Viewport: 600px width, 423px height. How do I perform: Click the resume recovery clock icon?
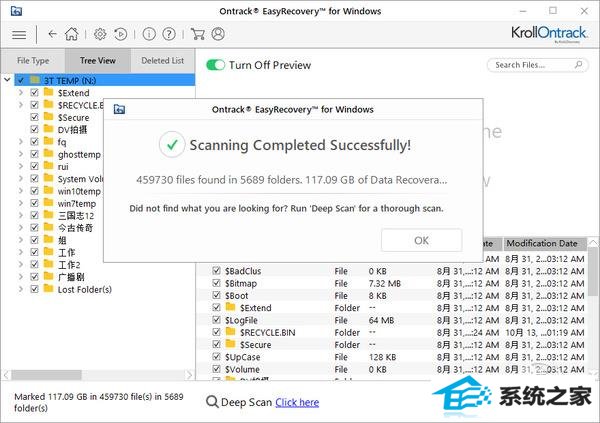click(x=121, y=34)
